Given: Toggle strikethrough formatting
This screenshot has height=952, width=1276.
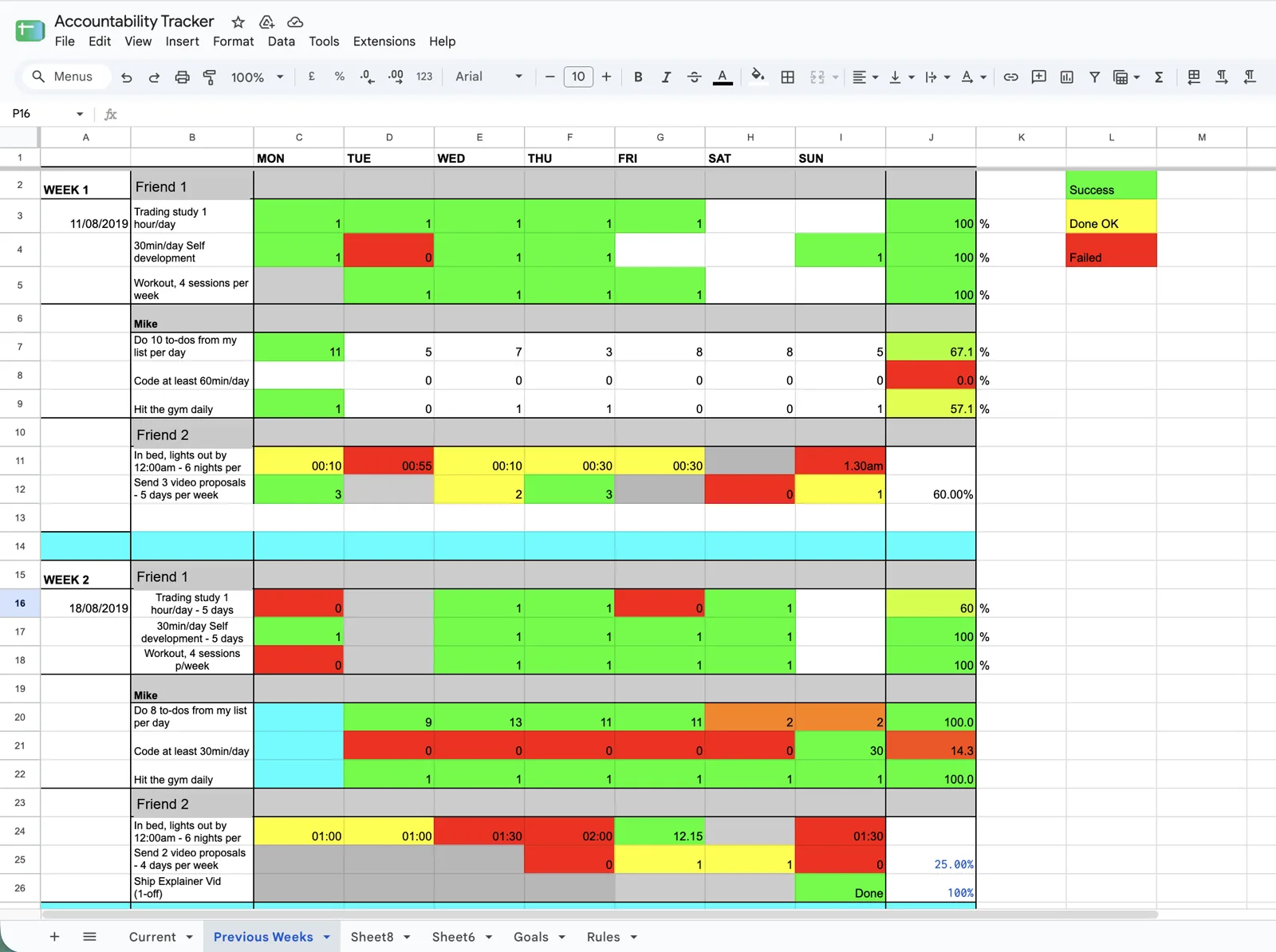Looking at the screenshot, I should tap(694, 77).
